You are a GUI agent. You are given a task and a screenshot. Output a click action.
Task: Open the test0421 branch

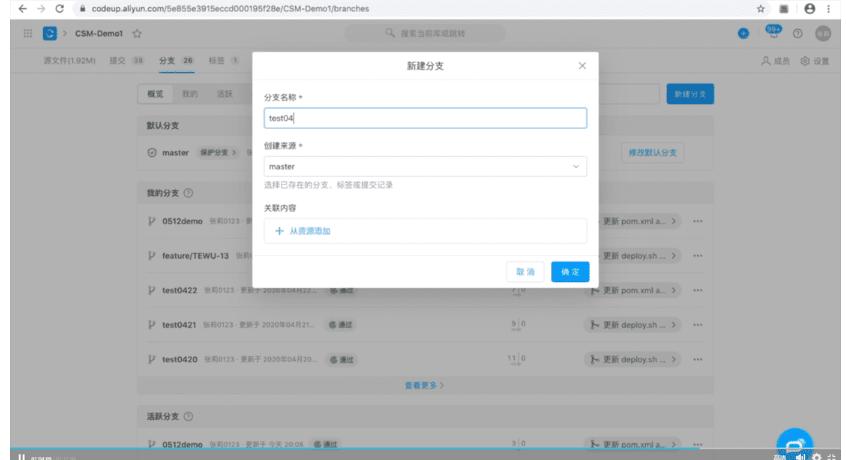(179, 325)
